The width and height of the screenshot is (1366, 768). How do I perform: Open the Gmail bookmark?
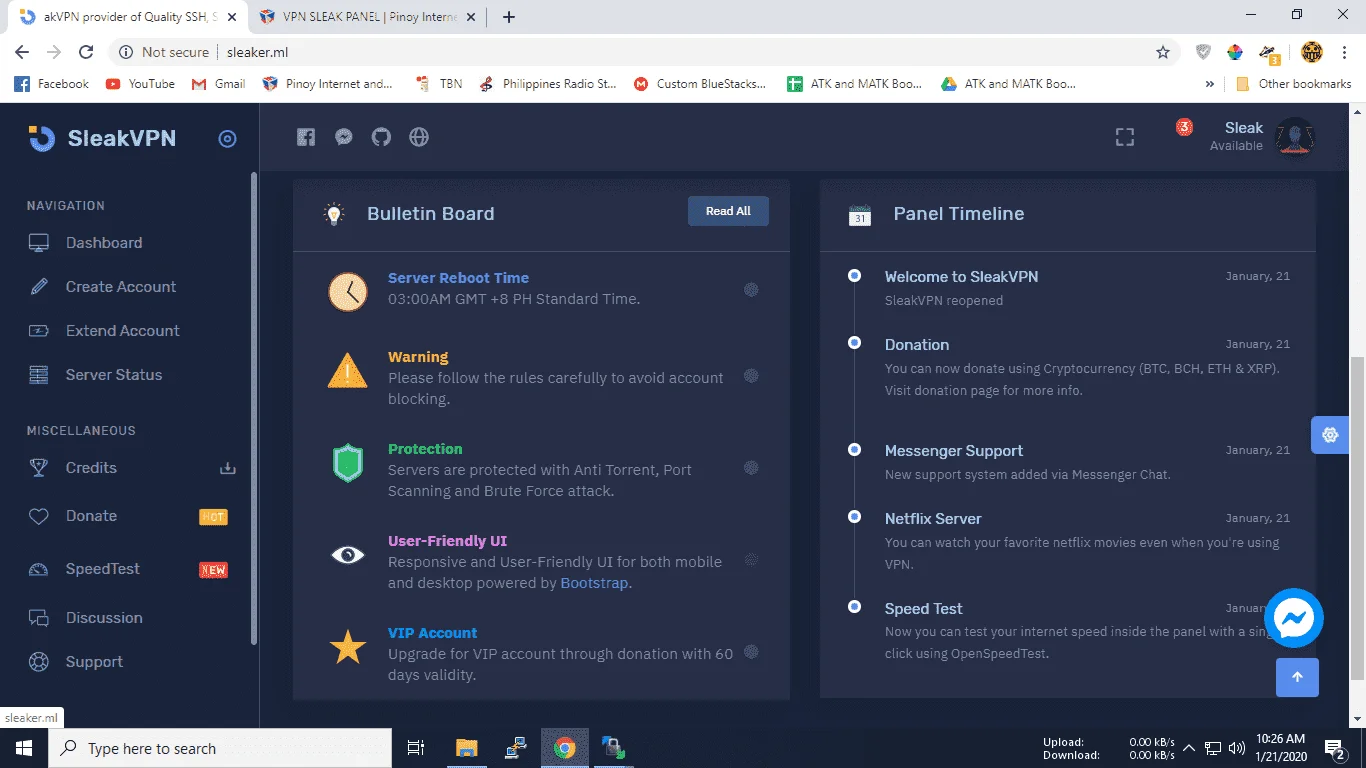218,84
